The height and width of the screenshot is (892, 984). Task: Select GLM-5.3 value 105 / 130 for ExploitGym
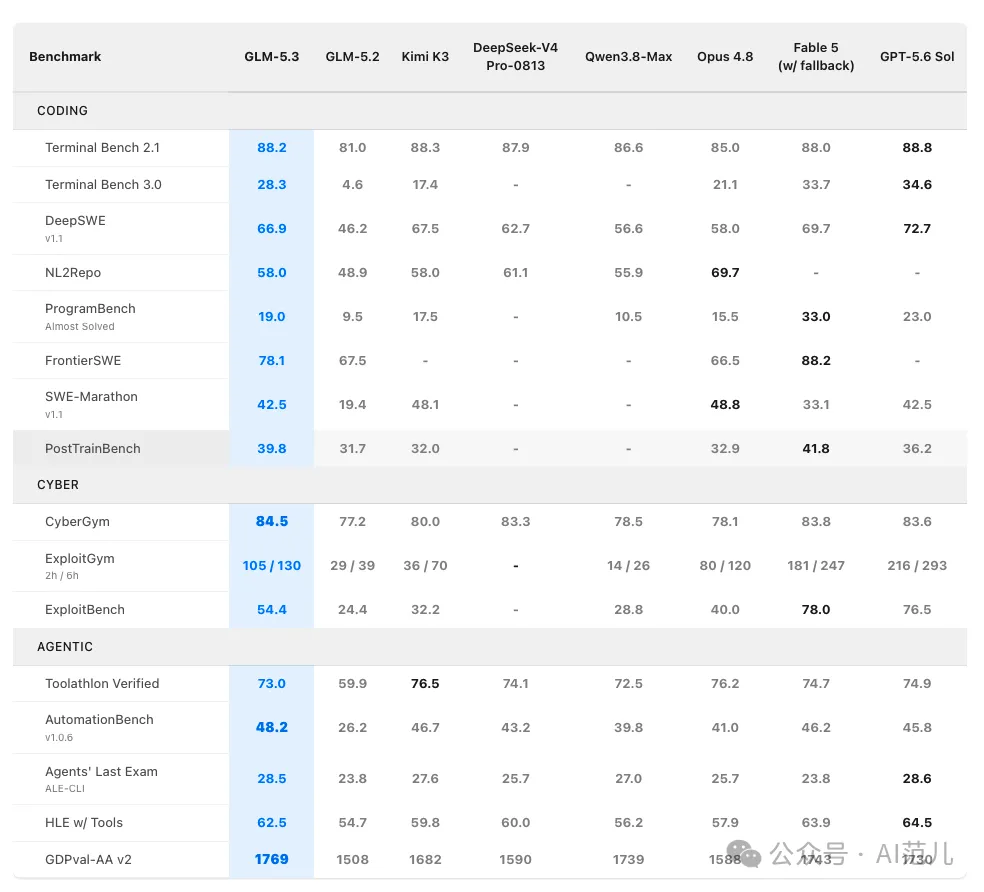tap(272, 566)
